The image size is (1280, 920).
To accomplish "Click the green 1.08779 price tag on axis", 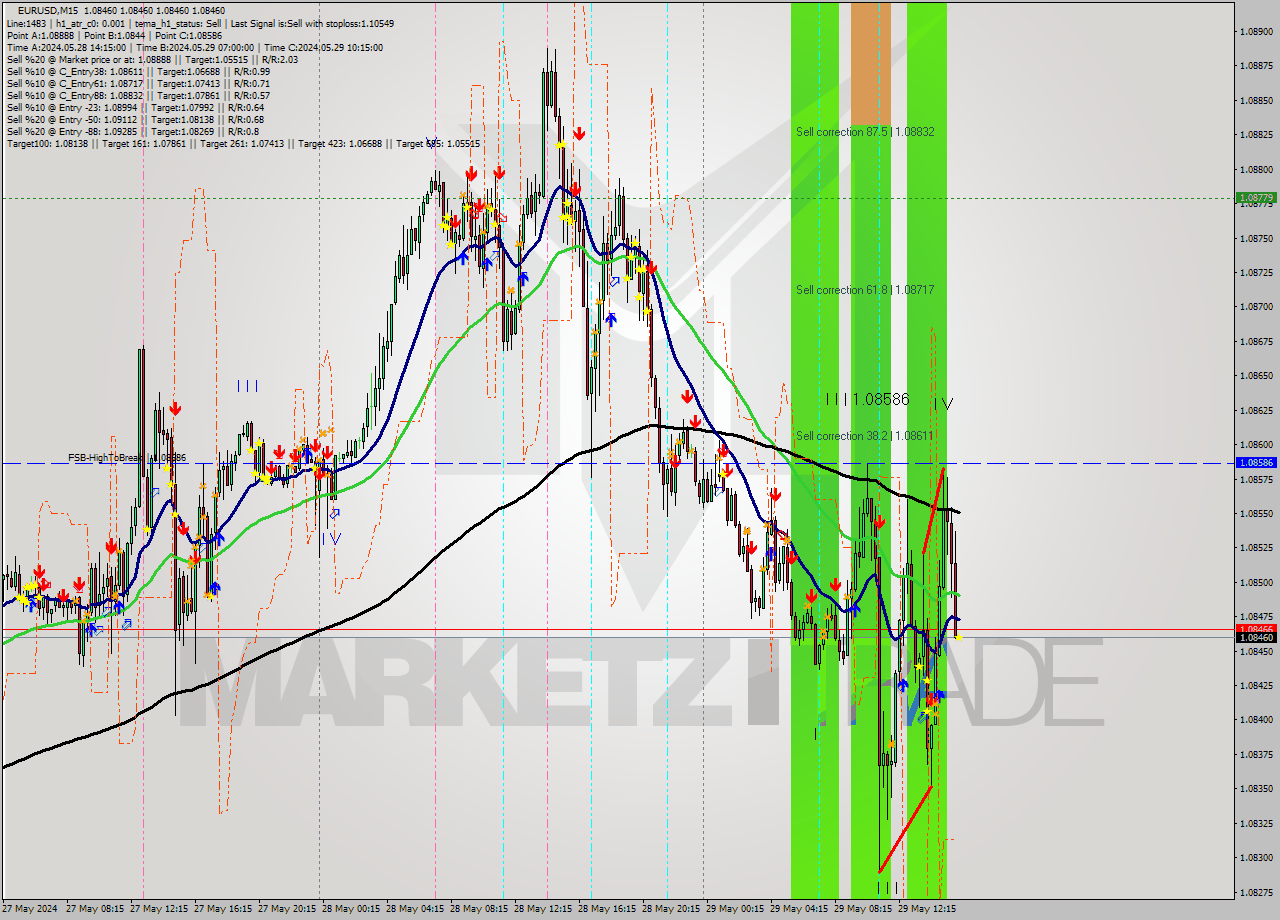I will 1255,198.
